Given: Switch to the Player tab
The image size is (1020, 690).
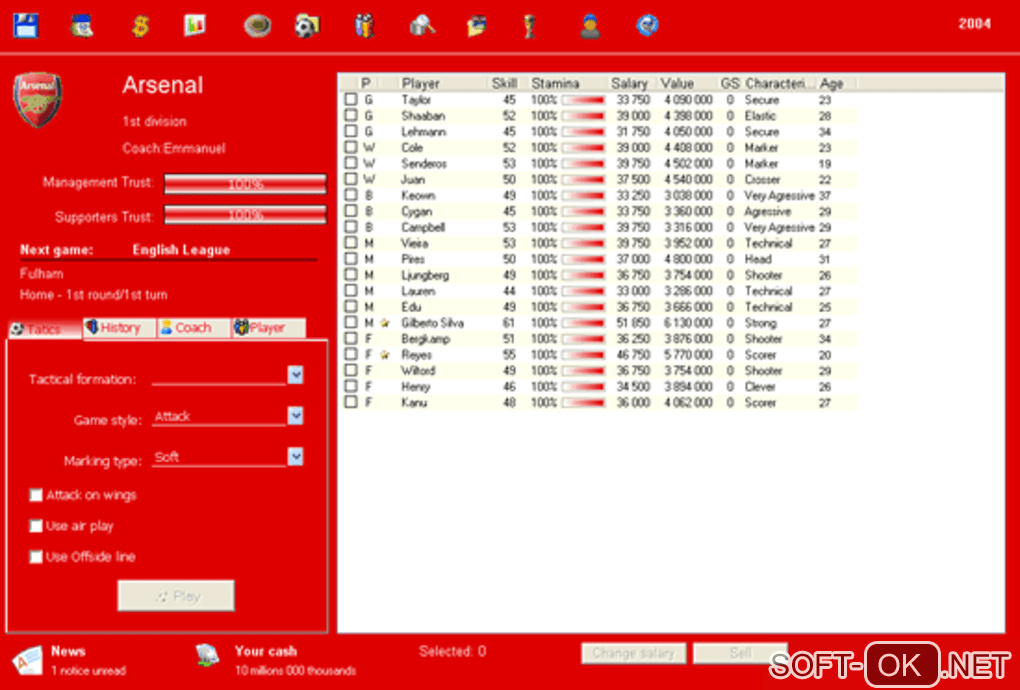Looking at the screenshot, I should 267,328.
